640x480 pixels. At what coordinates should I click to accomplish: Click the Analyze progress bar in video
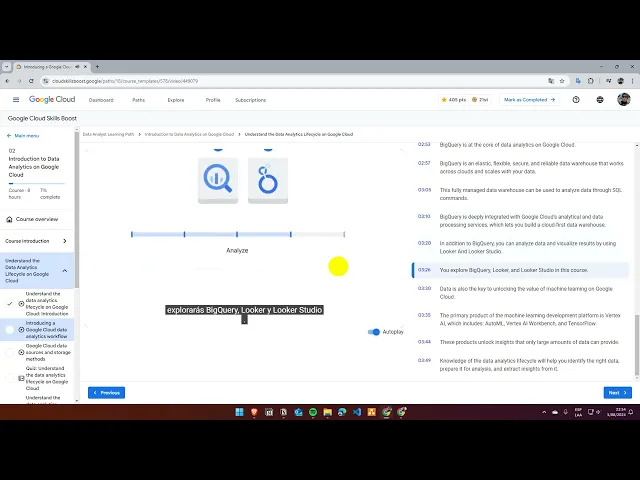coord(238,234)
